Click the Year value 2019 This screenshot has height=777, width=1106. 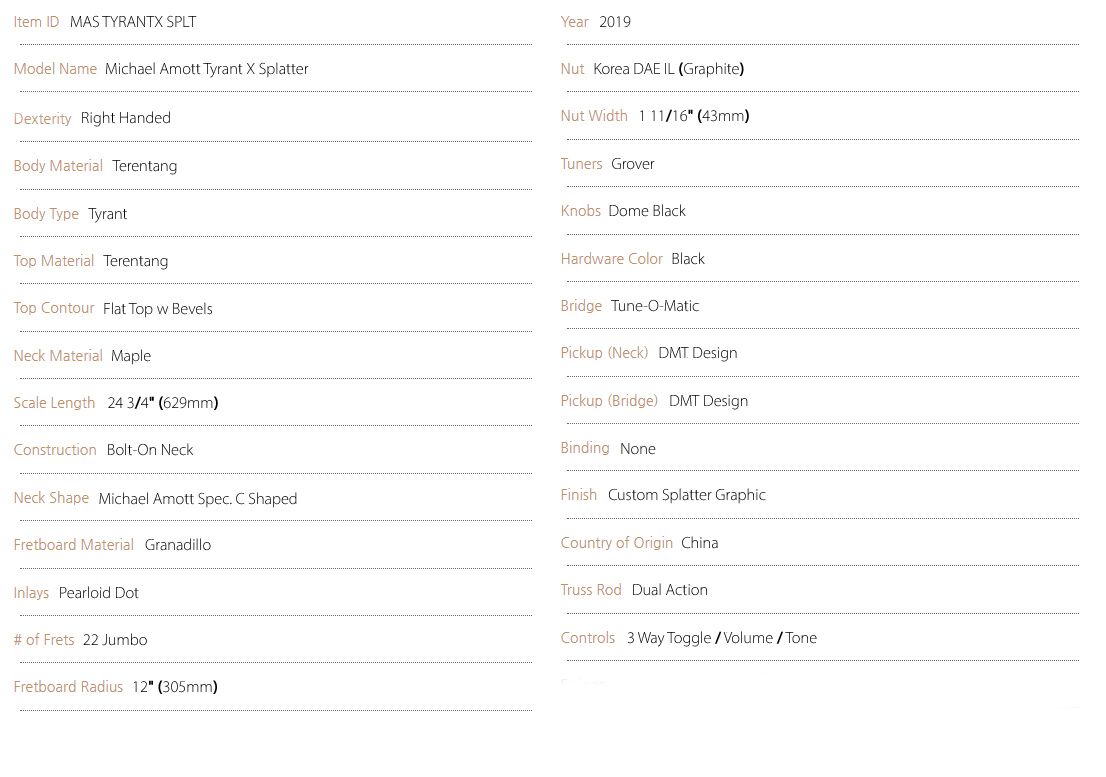coord(614,22)
